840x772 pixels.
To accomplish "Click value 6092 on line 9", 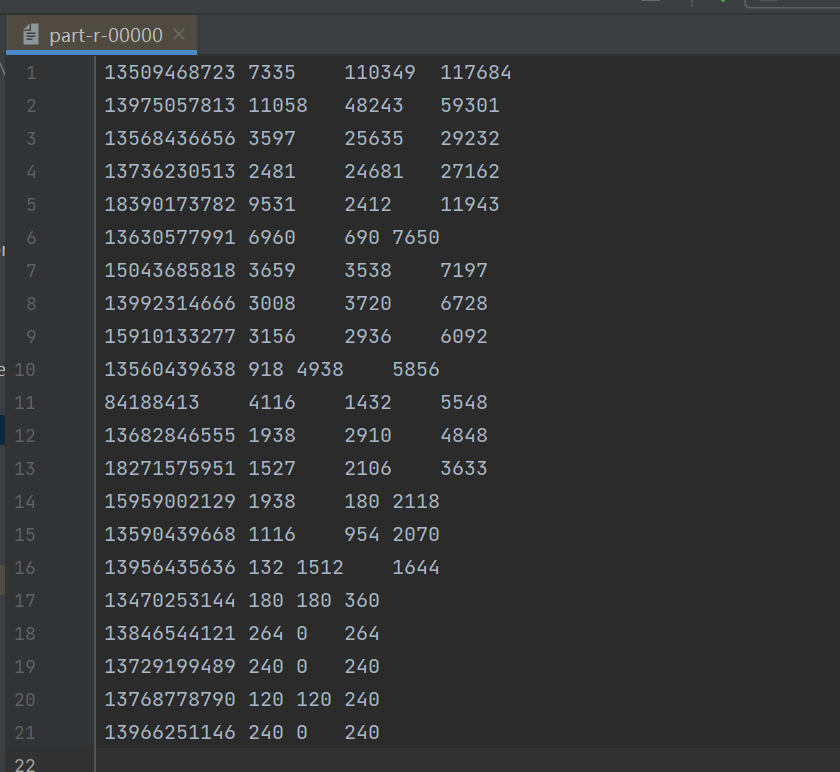I will pyautogui.click(x=464, y=336).
